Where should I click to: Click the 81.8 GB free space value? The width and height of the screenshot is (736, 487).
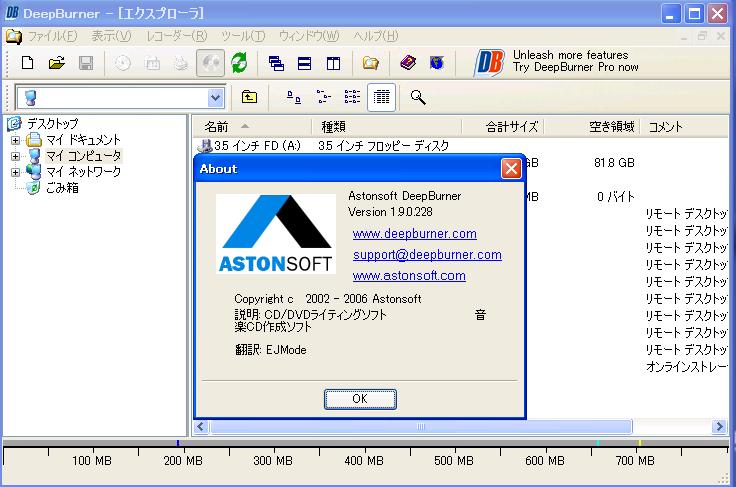(614, 163)
